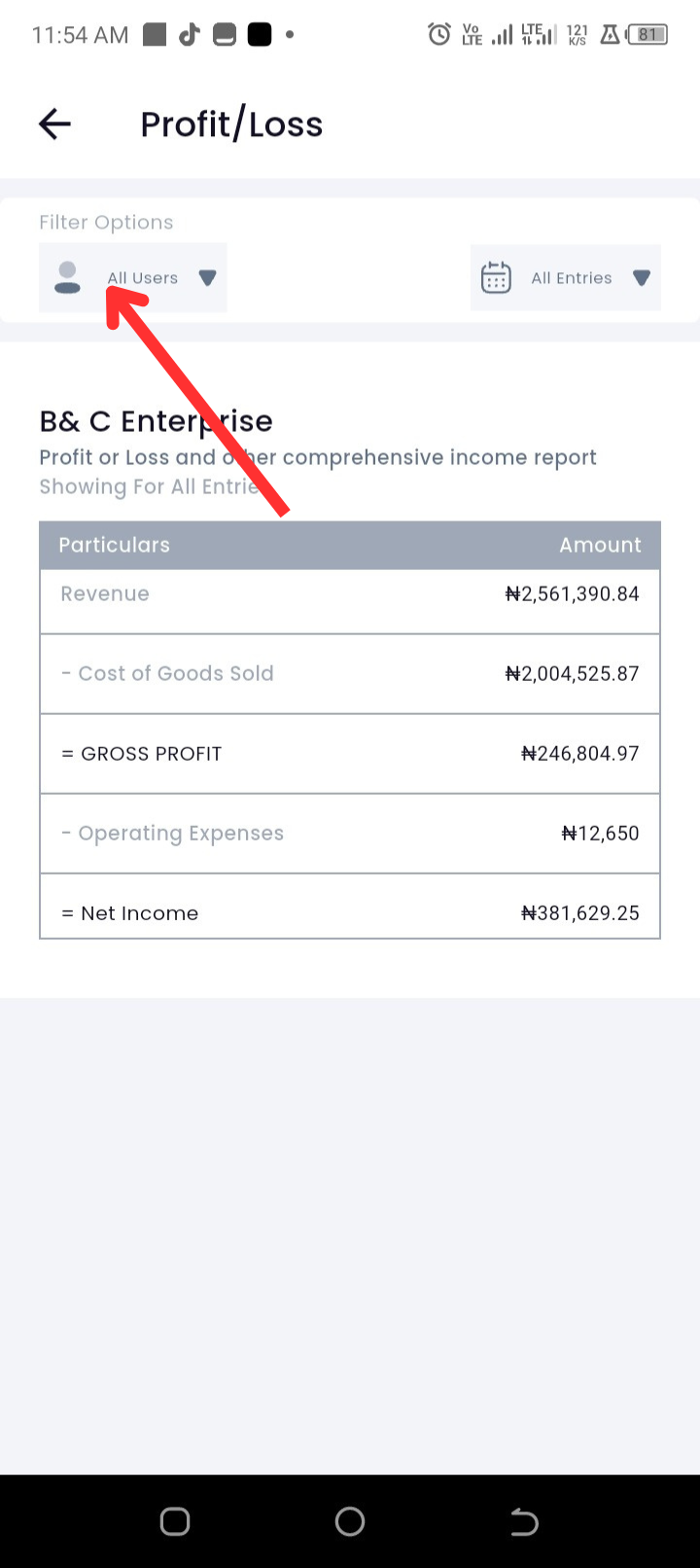Tap the Operating Expenses row
Screen dimensions: 700x1568
(x=350, y=834)
